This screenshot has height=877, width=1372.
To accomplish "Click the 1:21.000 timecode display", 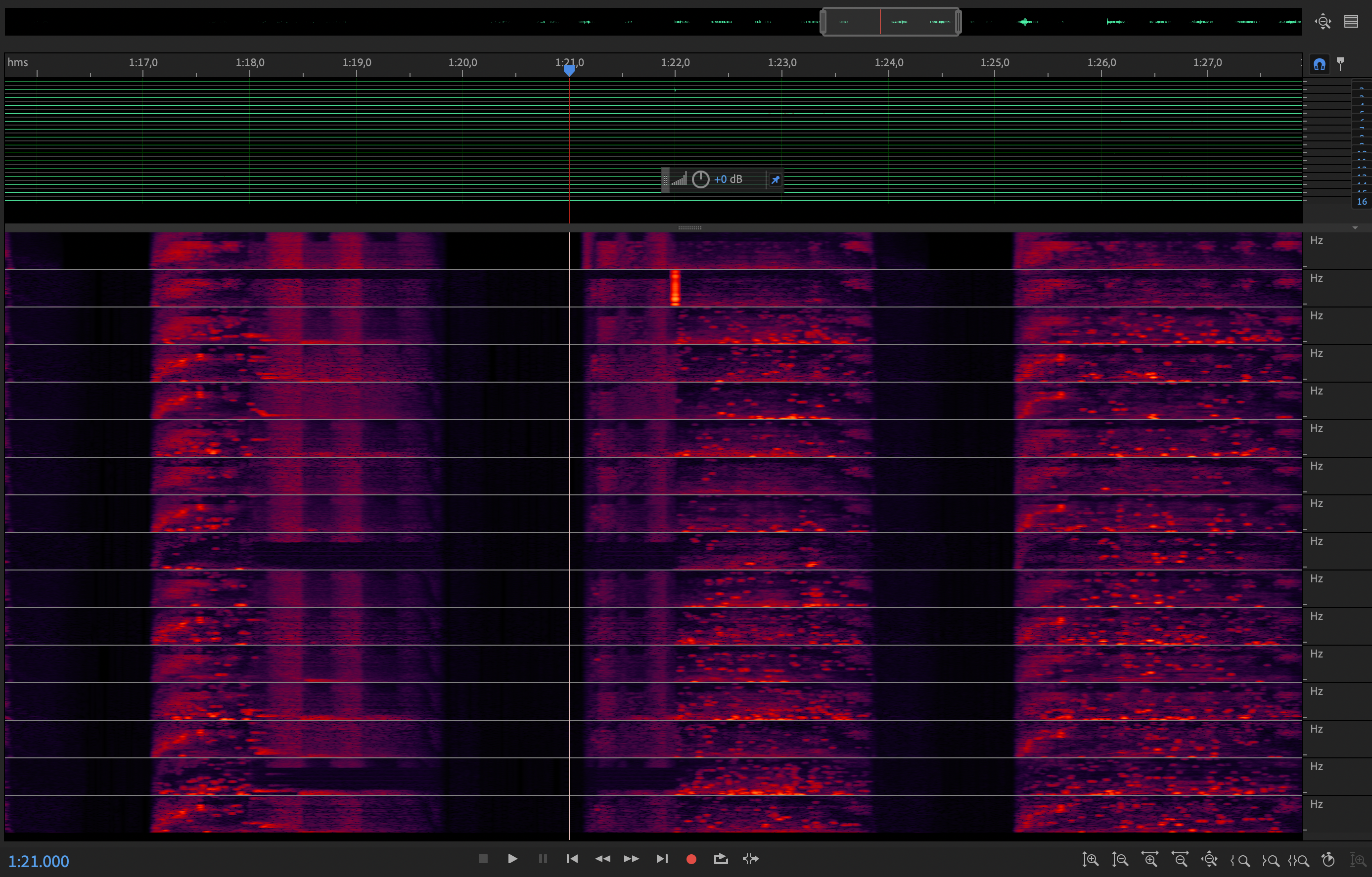I will (x=39, y=861).
